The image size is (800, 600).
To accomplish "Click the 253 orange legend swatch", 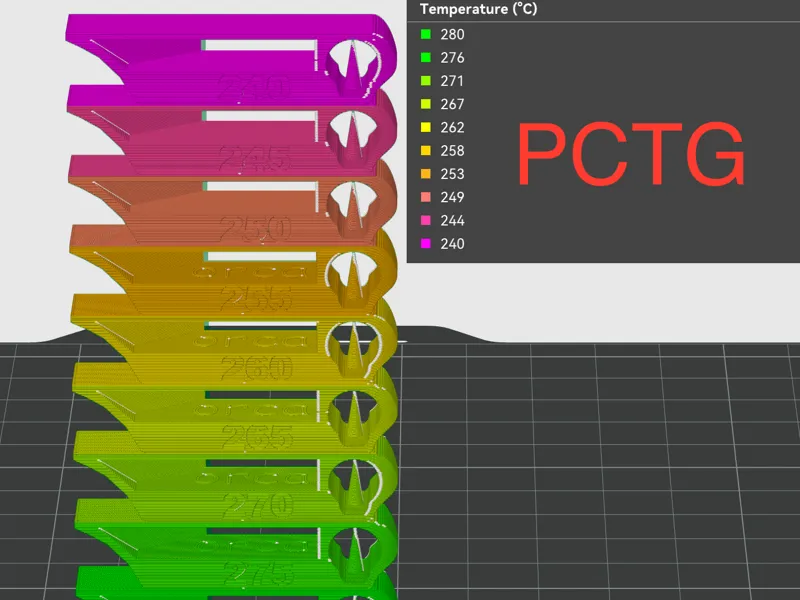I will [426, 174].
